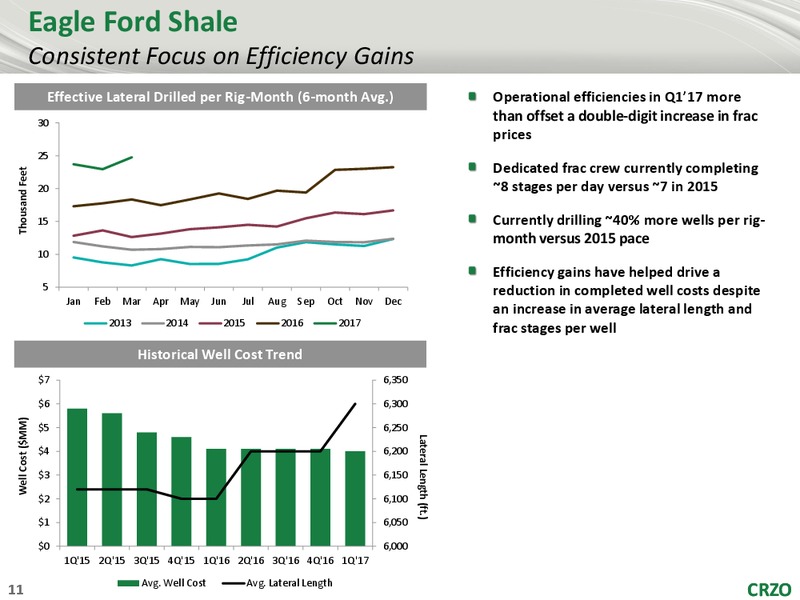Screen dimensions: 800x600
Task: Click the green bullet beside 'Dedicated frac crew'
Action: 472,167
